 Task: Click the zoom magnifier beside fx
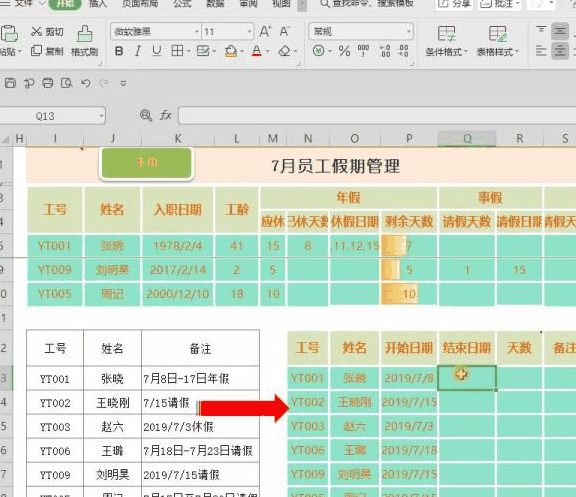[x=146, y=116]
